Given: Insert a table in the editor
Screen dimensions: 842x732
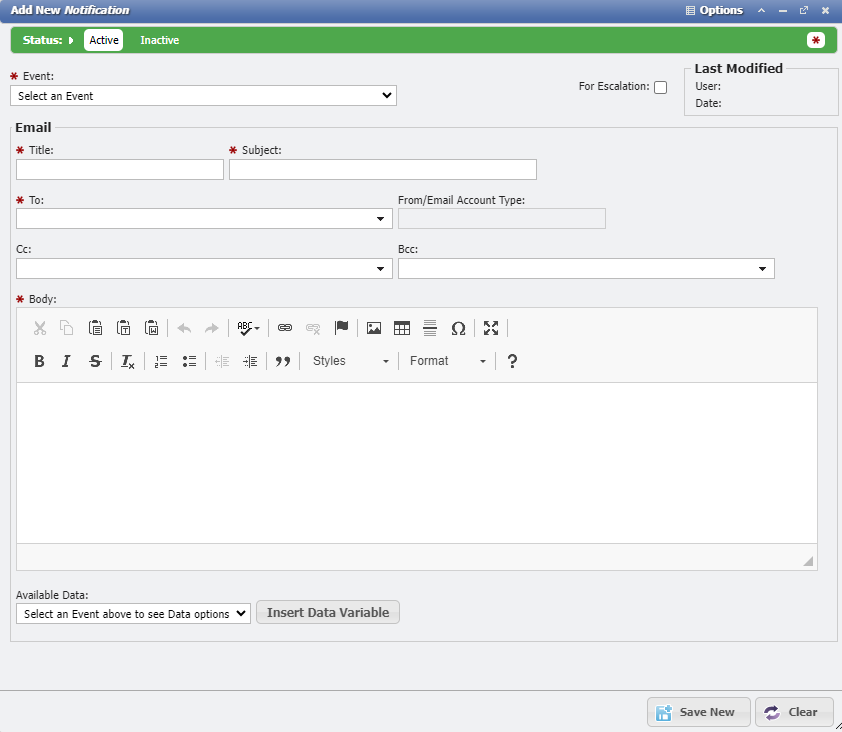Looking at the screenshot, I should coord(402,328).
